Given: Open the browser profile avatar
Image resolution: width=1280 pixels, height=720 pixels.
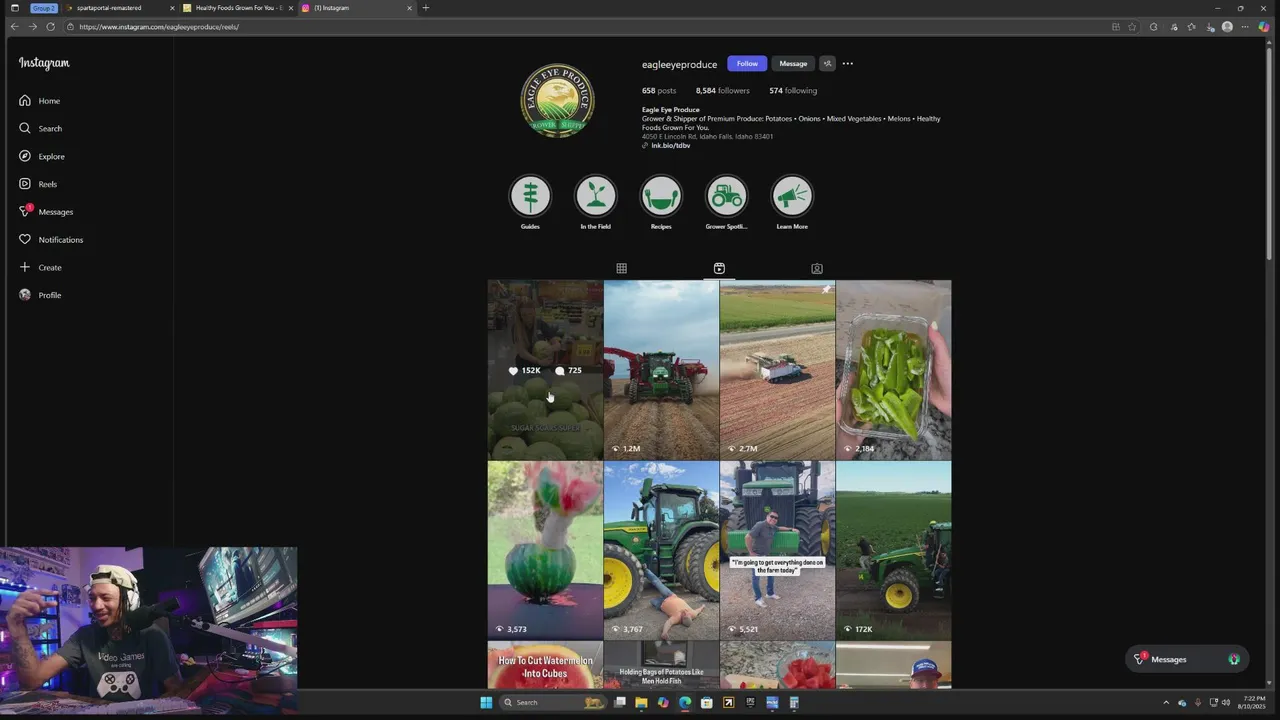Looking at the screenshot, I should (1227, 27).
